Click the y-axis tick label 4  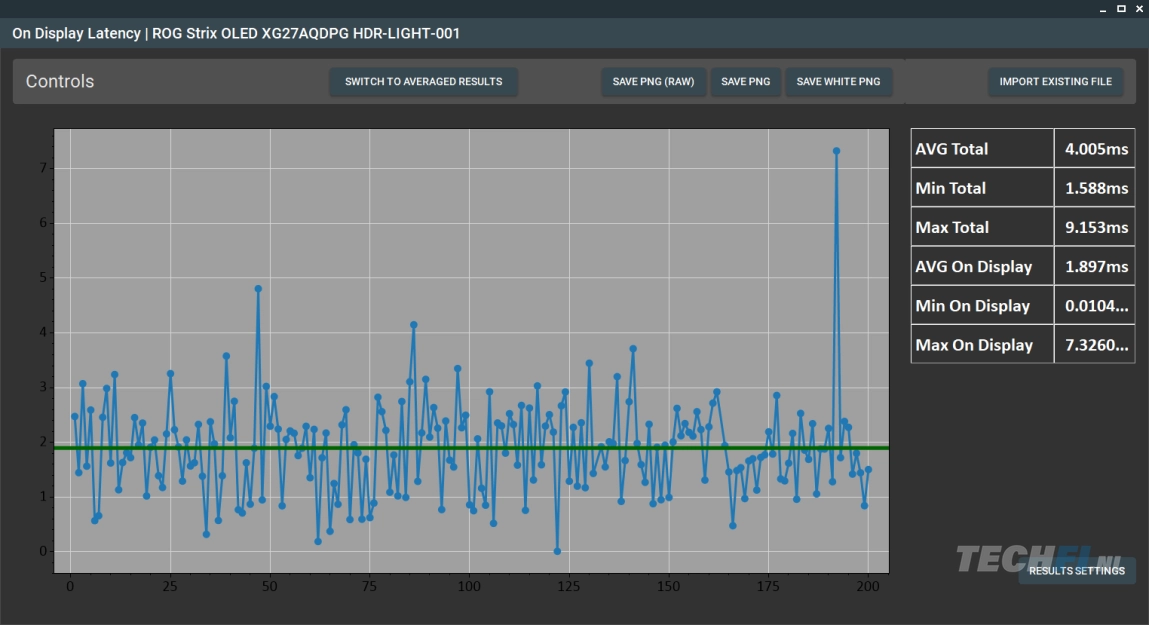coord(43,332)
